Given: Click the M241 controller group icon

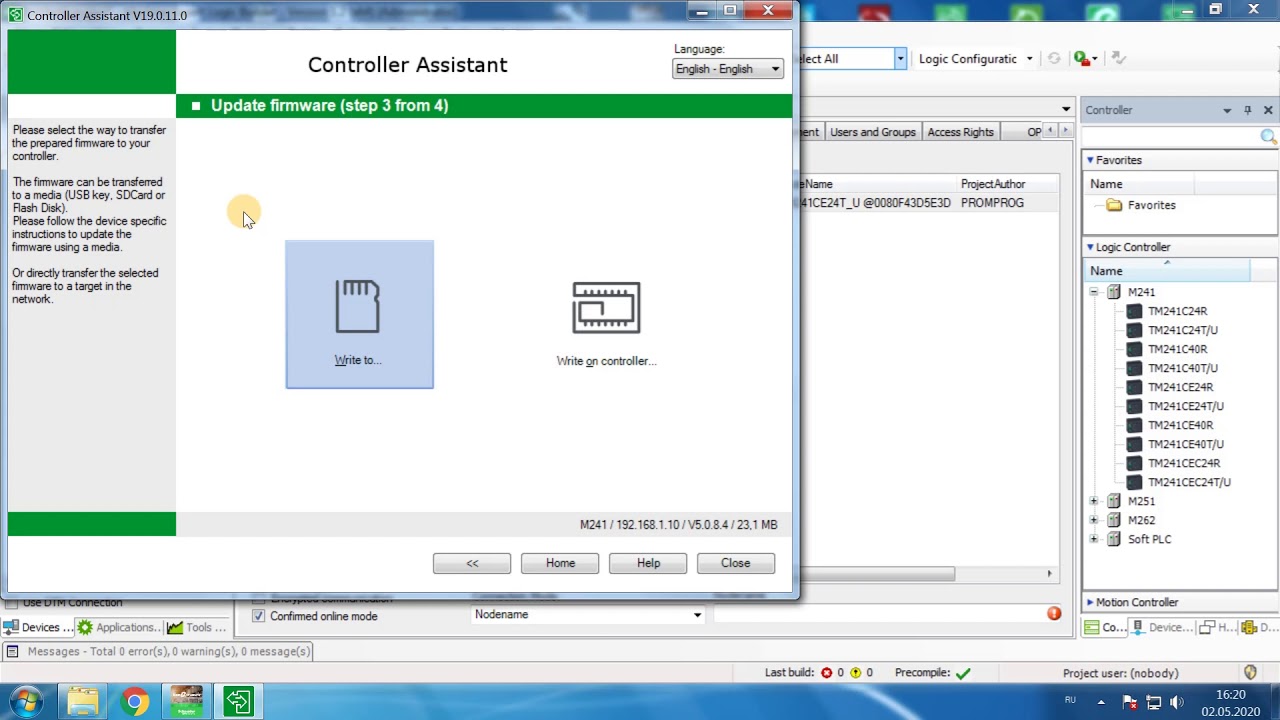Looking at the screenshot, I should (1114, 292).
